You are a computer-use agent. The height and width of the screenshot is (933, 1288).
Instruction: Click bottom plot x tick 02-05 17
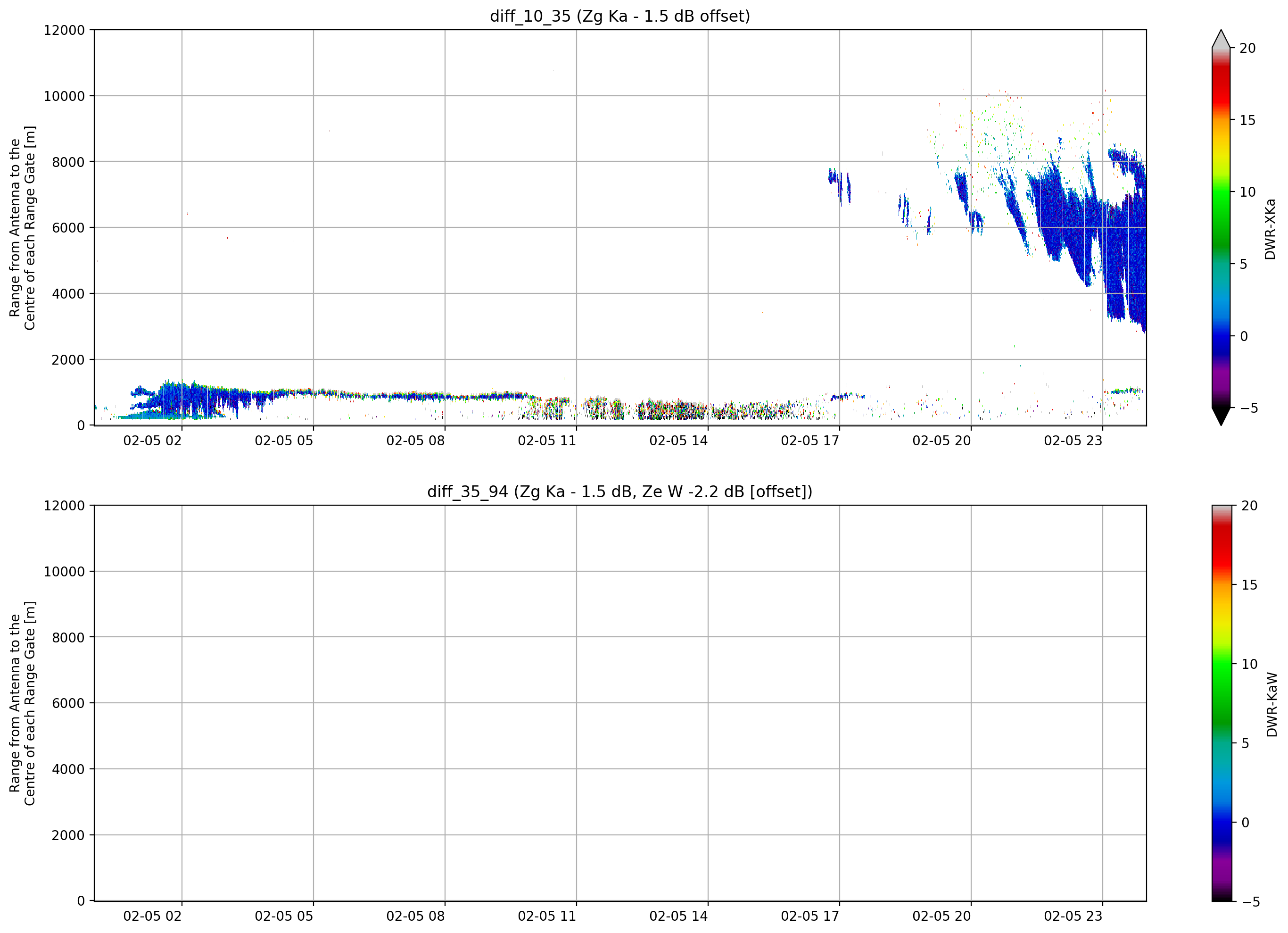point(810,916)
